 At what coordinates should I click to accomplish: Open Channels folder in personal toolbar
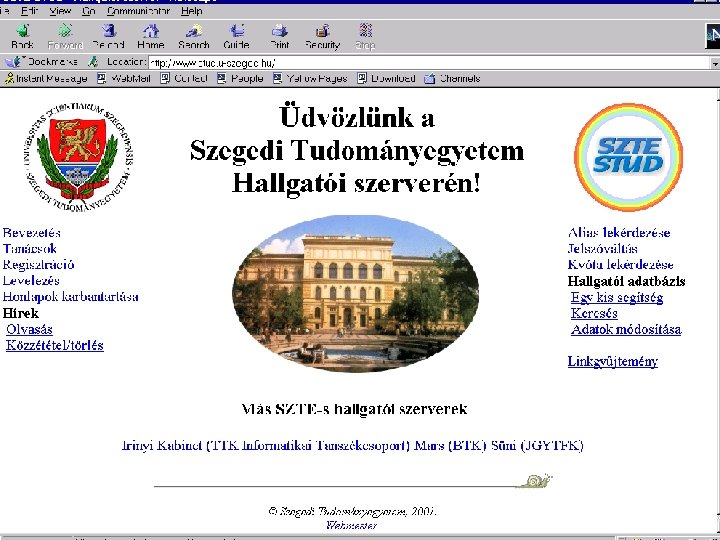point(452,79)
